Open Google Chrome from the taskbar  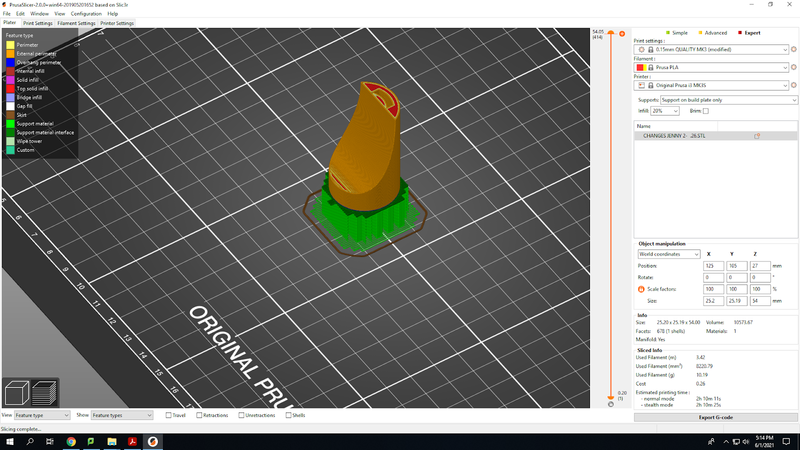71,441
